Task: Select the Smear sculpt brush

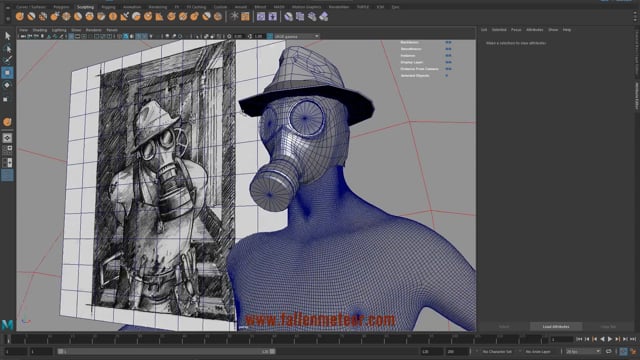Action: point(183,17)
